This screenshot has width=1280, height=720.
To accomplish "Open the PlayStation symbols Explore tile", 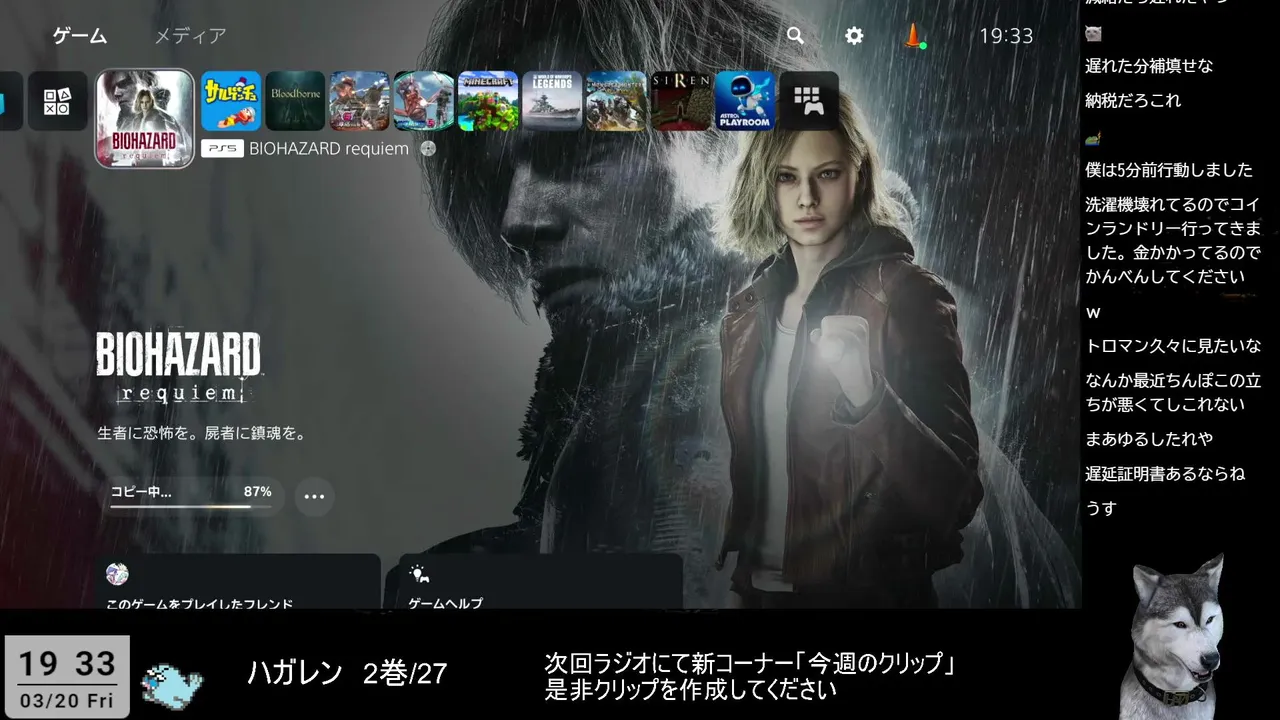I will pyautogui.click(x=57, y=101).
